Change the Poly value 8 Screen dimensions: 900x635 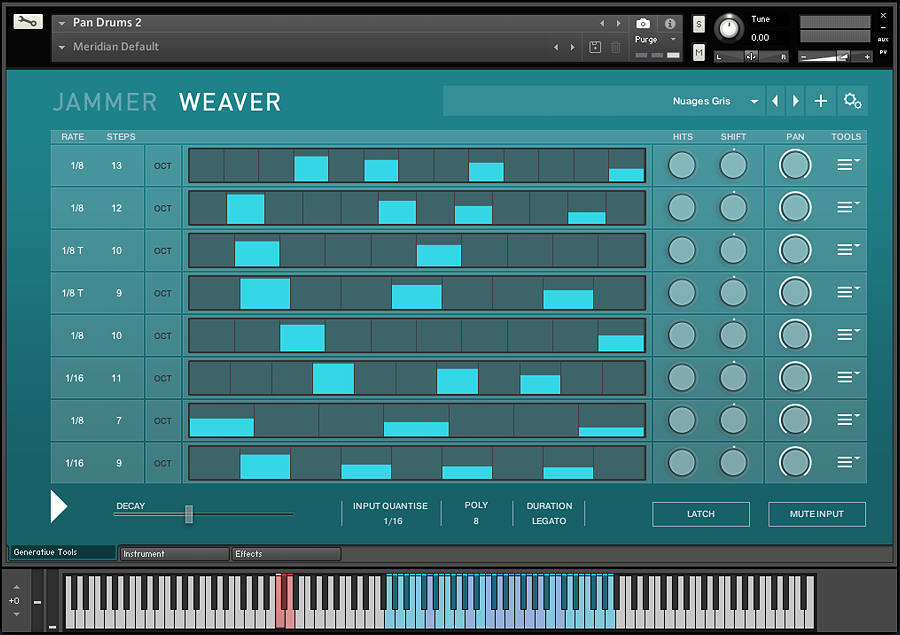pyautogui.click(x=476, y=521)
